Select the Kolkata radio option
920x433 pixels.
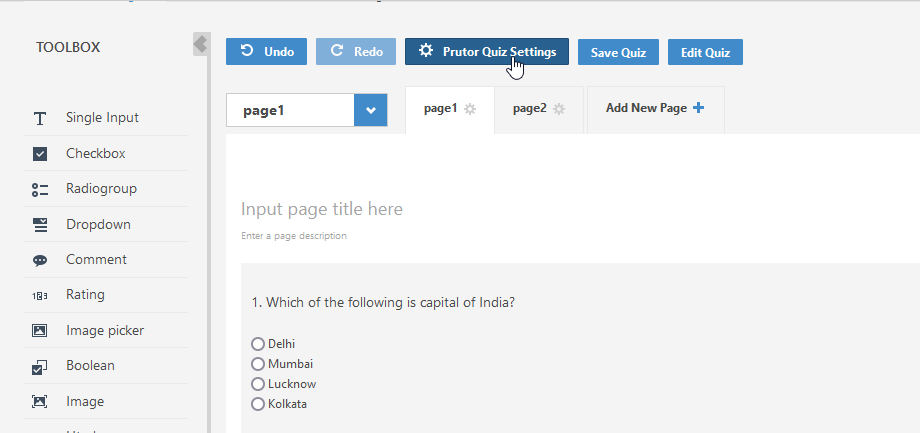click(x=258, y=404)
